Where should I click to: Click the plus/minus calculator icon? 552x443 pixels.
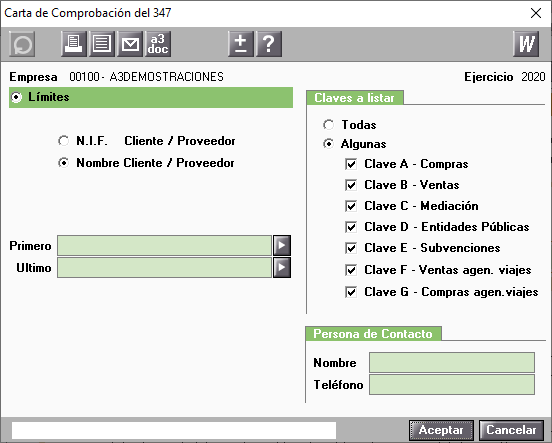[x=241, y=44]
